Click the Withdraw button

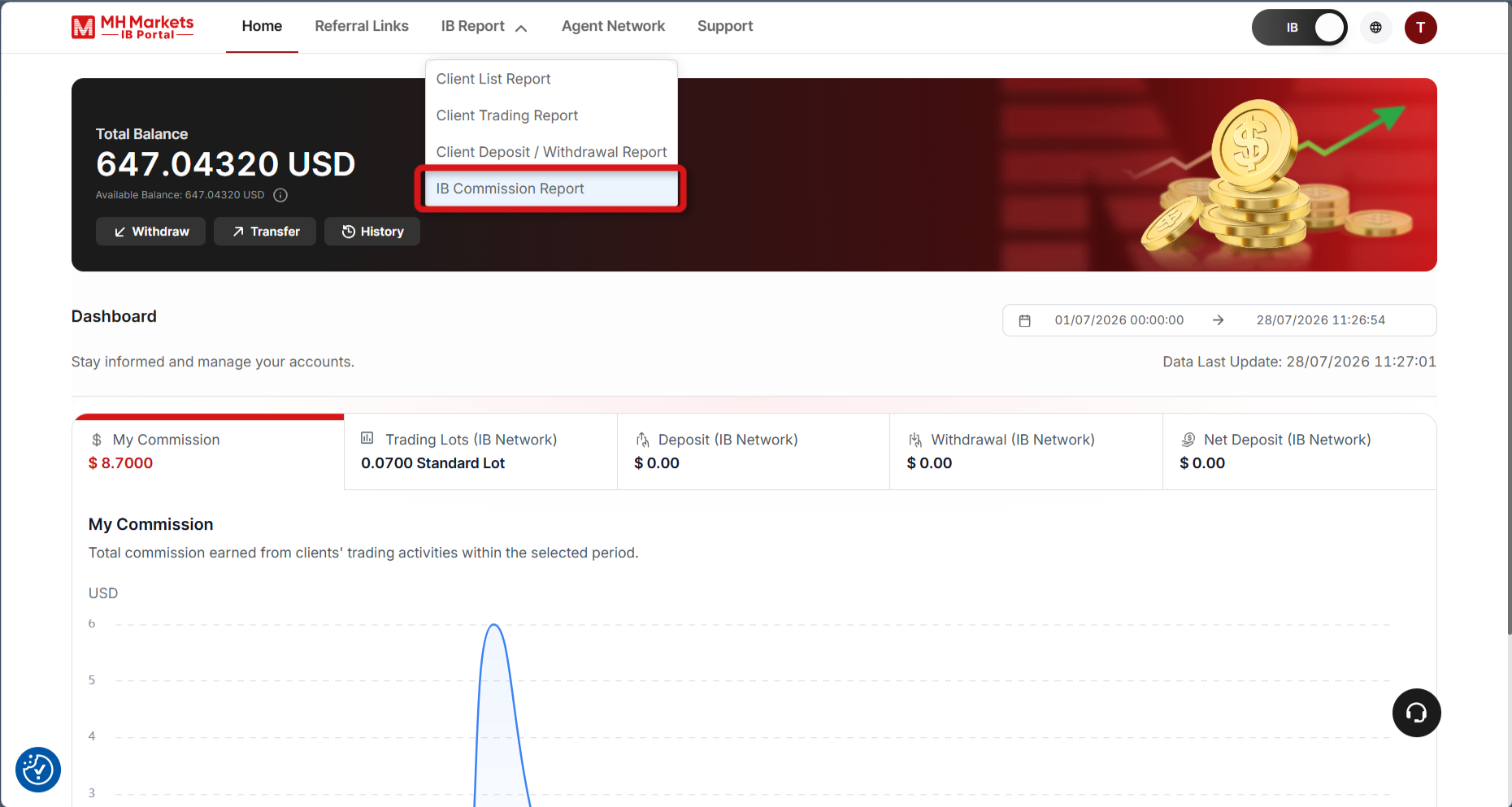tap(150, 232)
